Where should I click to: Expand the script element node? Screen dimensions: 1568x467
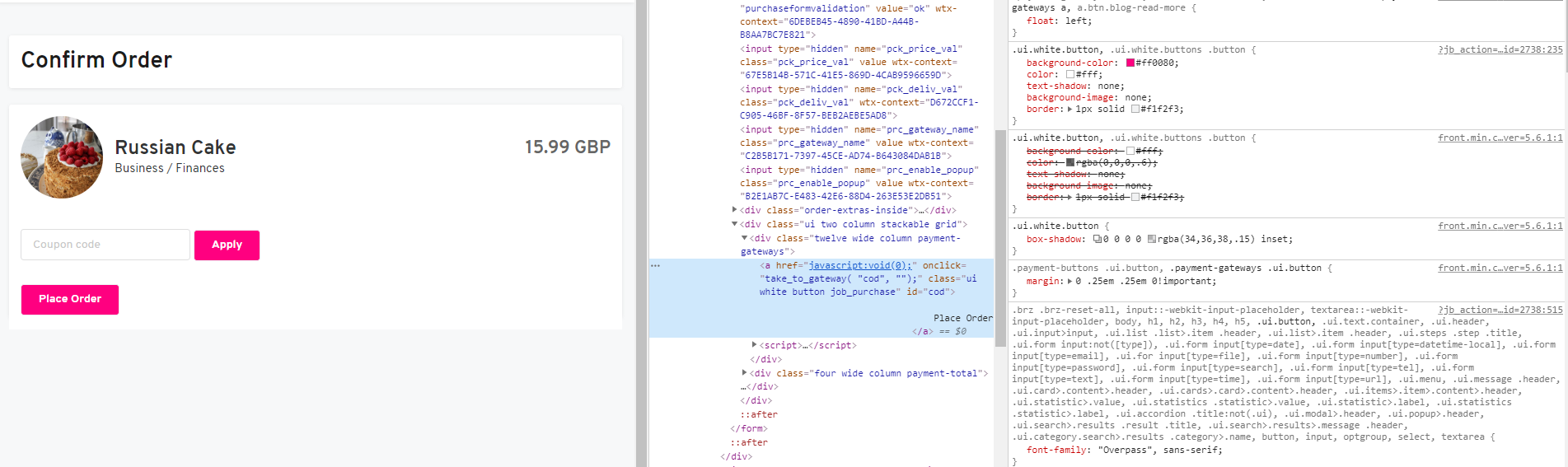point(754,345)
